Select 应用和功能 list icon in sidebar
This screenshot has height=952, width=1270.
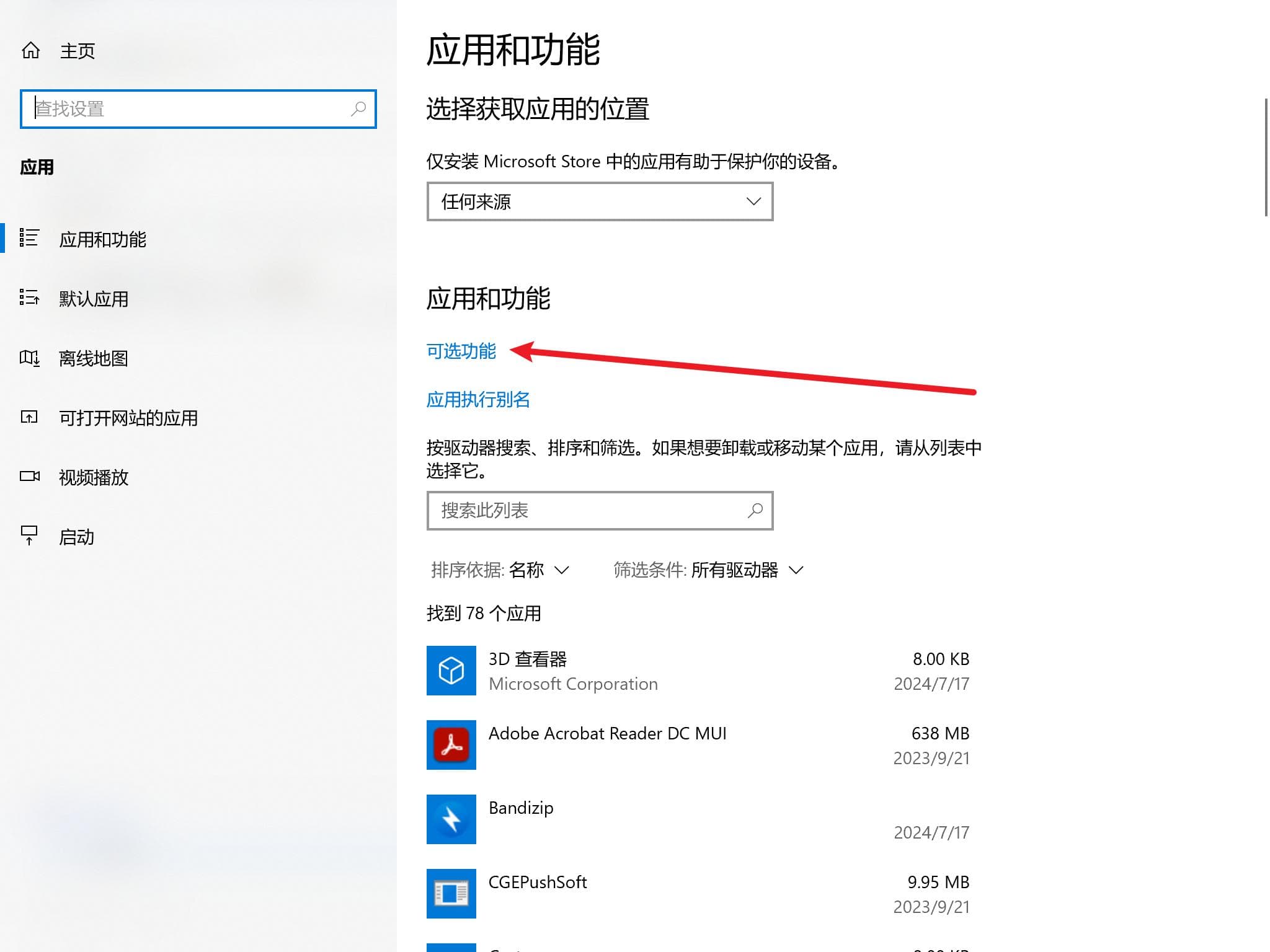click(29, 238)
